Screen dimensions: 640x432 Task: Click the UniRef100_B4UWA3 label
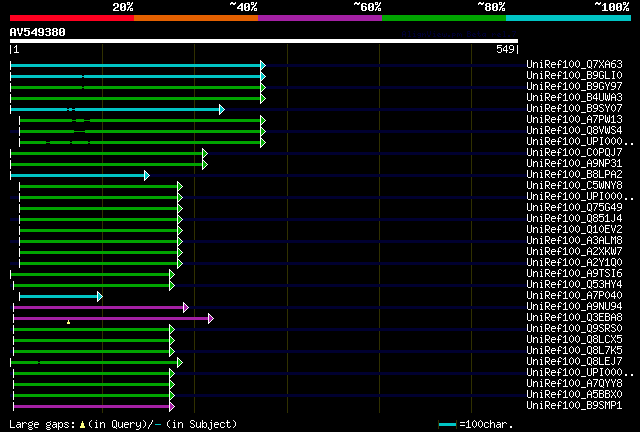574,98
